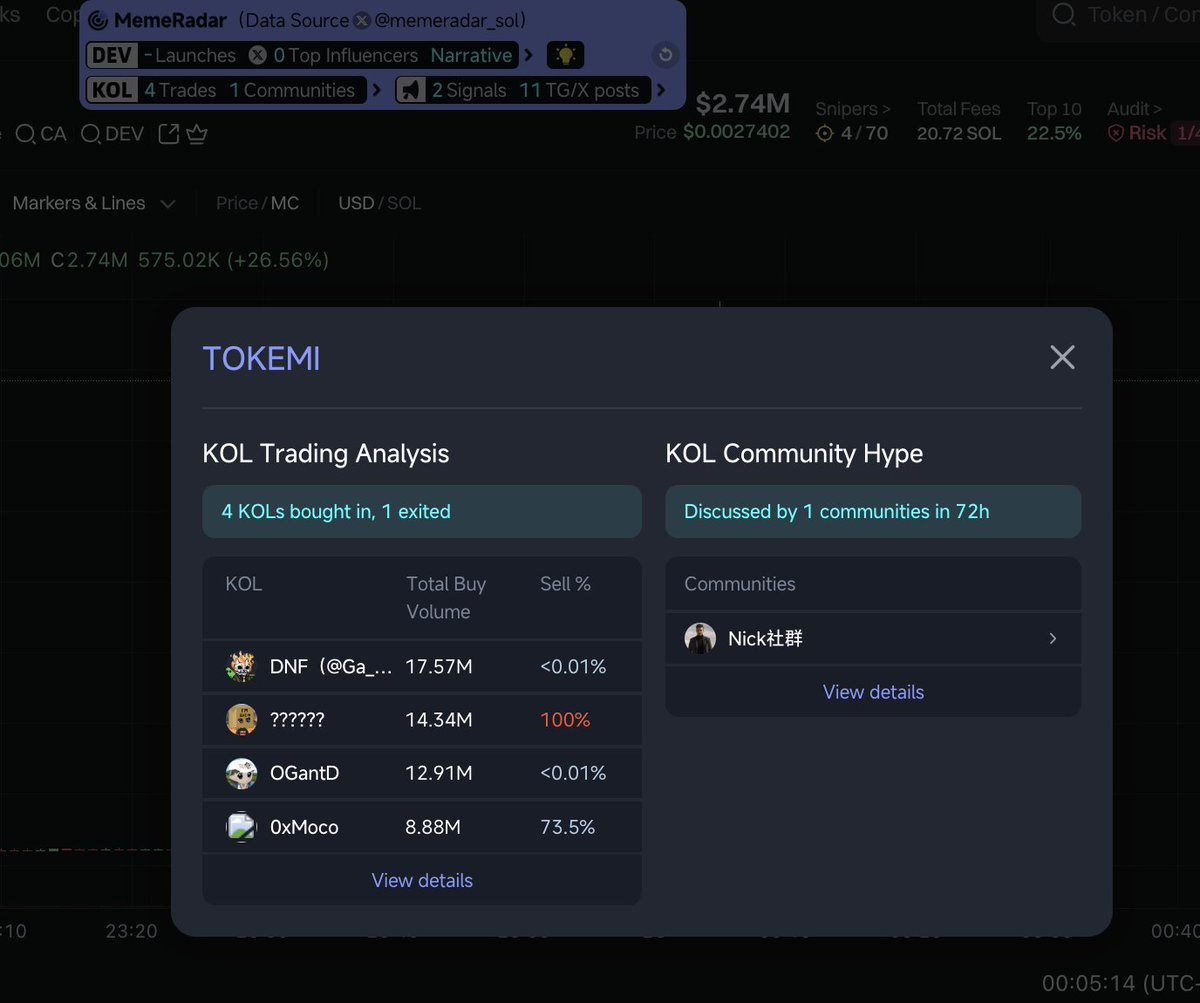Image resolution: width=1200 pixels, height=1003 pixels.
Task: Click the 12.91M buy volume
Action: (x=438, y=773)
